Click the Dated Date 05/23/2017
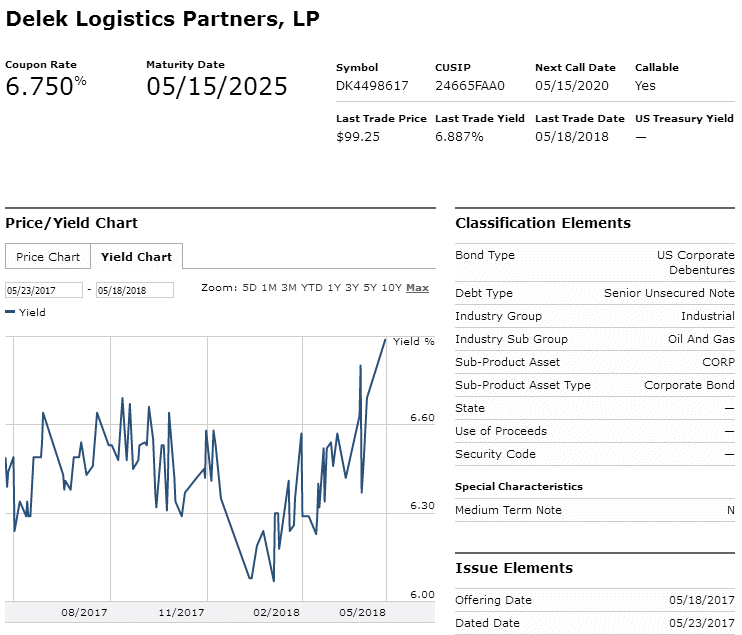The height and width of the screenshot is (635, 742). pyautogui.click(x=702, y=623)
